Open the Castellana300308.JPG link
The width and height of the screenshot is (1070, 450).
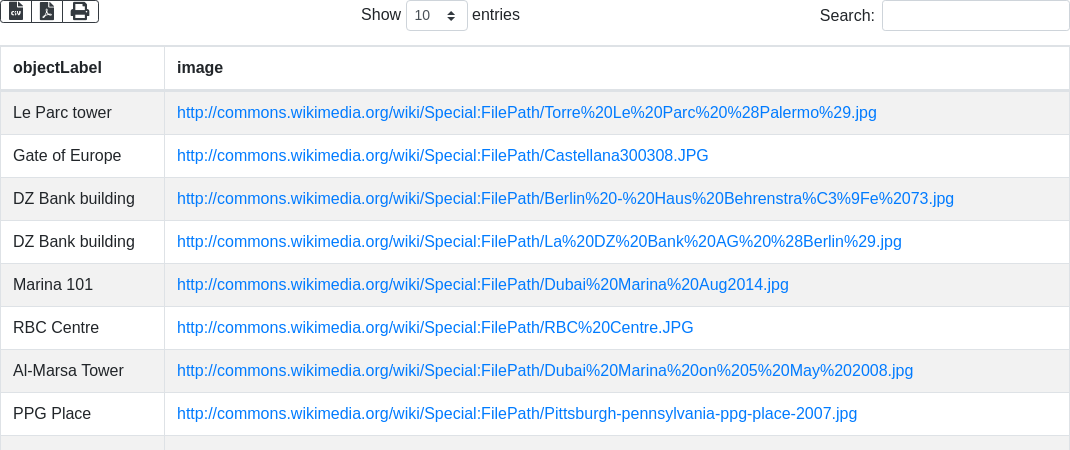(442, 156)
